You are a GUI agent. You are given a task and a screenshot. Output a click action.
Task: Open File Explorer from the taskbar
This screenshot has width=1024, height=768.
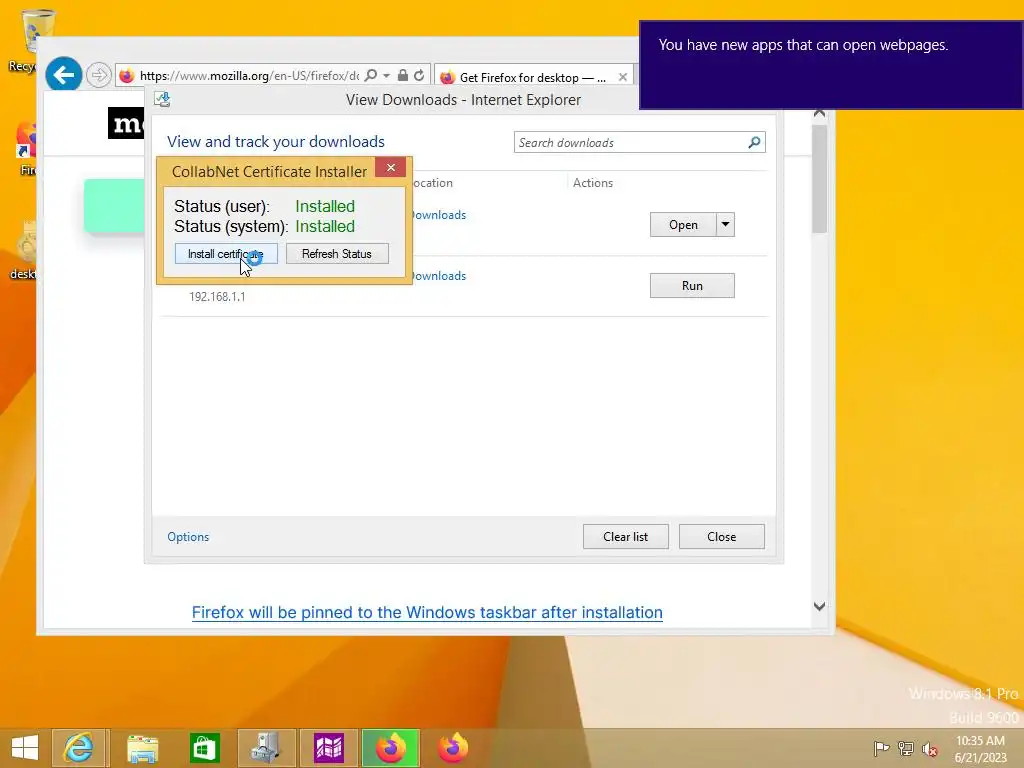(x=142, y=748)
